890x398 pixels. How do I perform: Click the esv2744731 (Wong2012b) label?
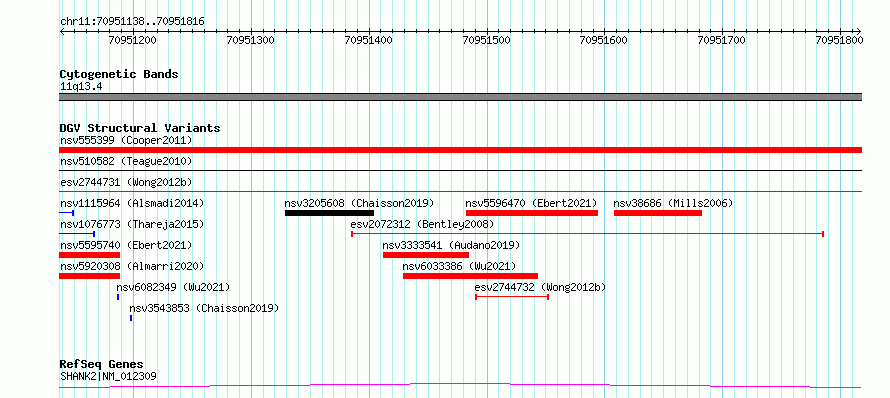pos(126,182)
